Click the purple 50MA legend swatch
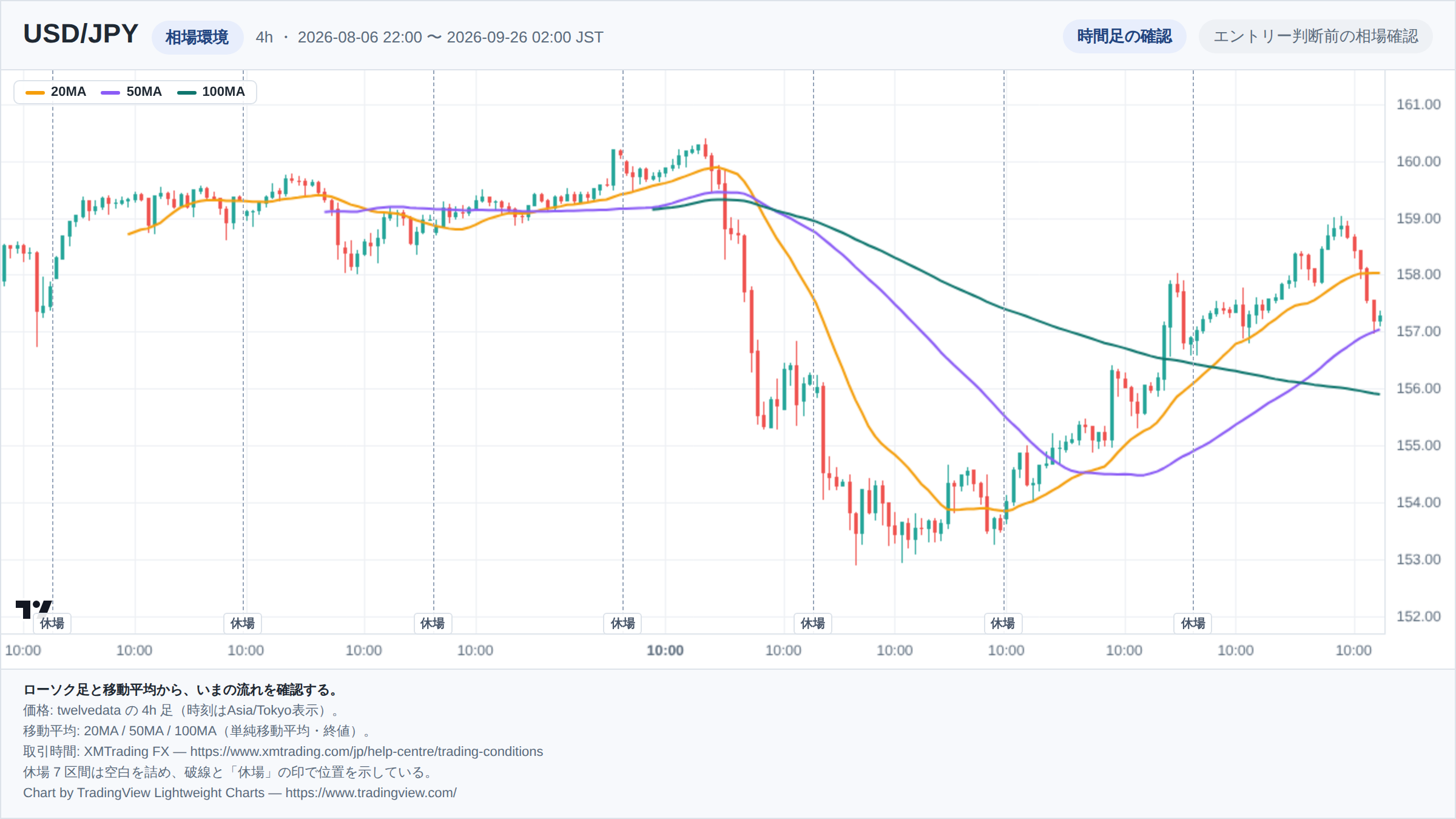Image resolution: width=1456 pixels, height=819 pixels. 110,92
